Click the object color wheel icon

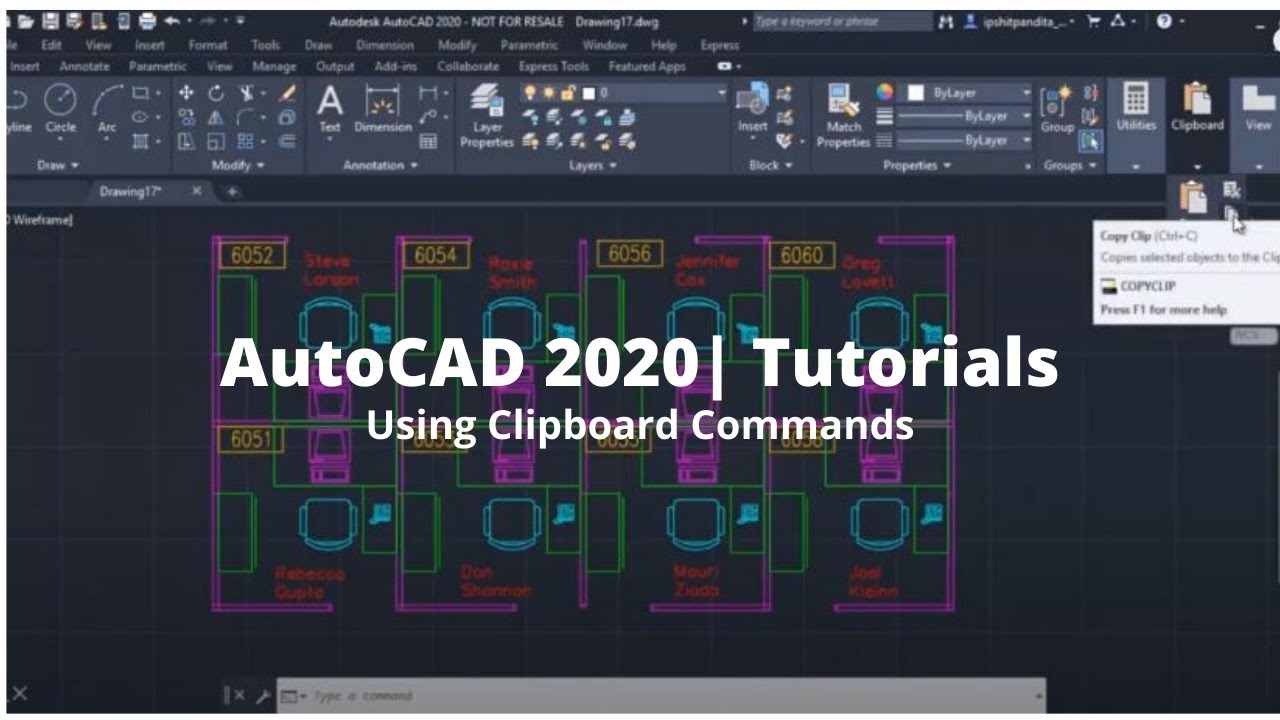884,92
